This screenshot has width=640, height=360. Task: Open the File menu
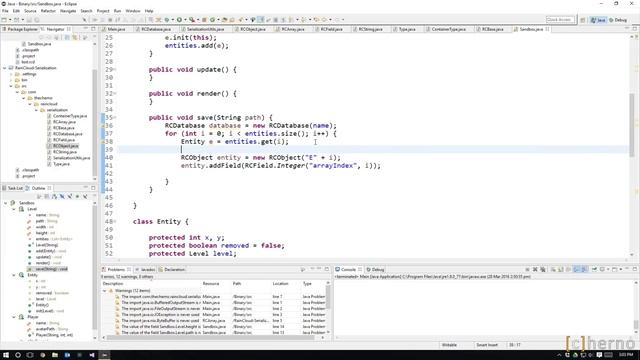[x=5, y=11]
